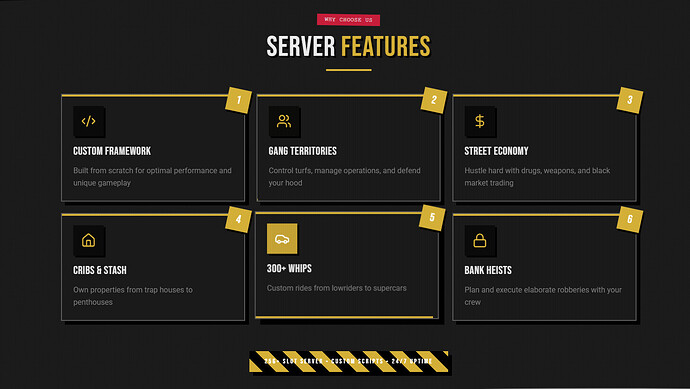Click "Control turfs, manage operations" description
The height and width of the screenshot is (389, 690).
click(345, 176)
